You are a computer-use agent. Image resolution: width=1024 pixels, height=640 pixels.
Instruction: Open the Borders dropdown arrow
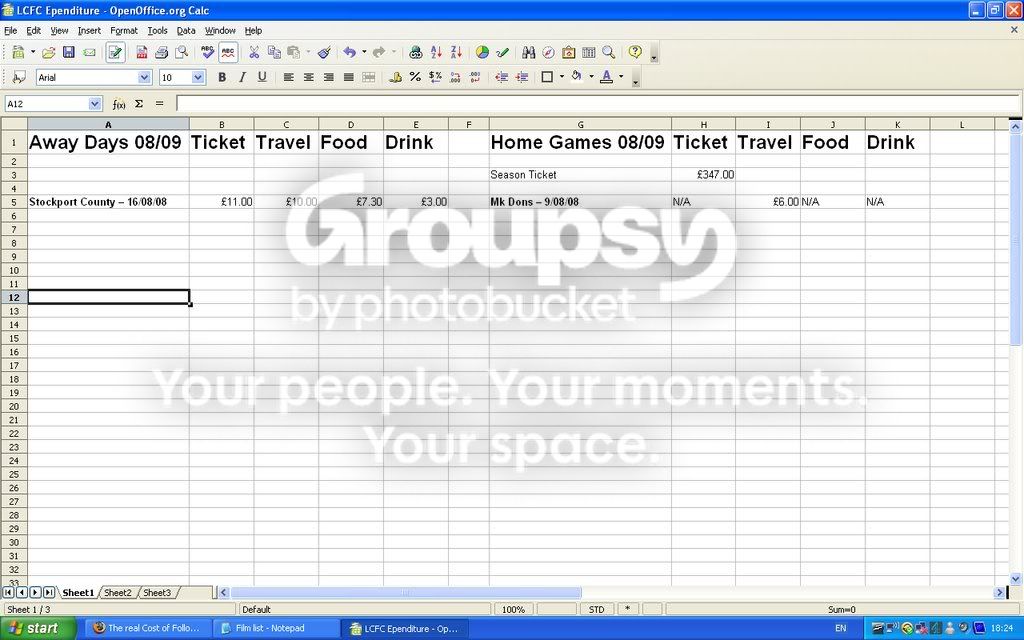[x=562, y=77]
